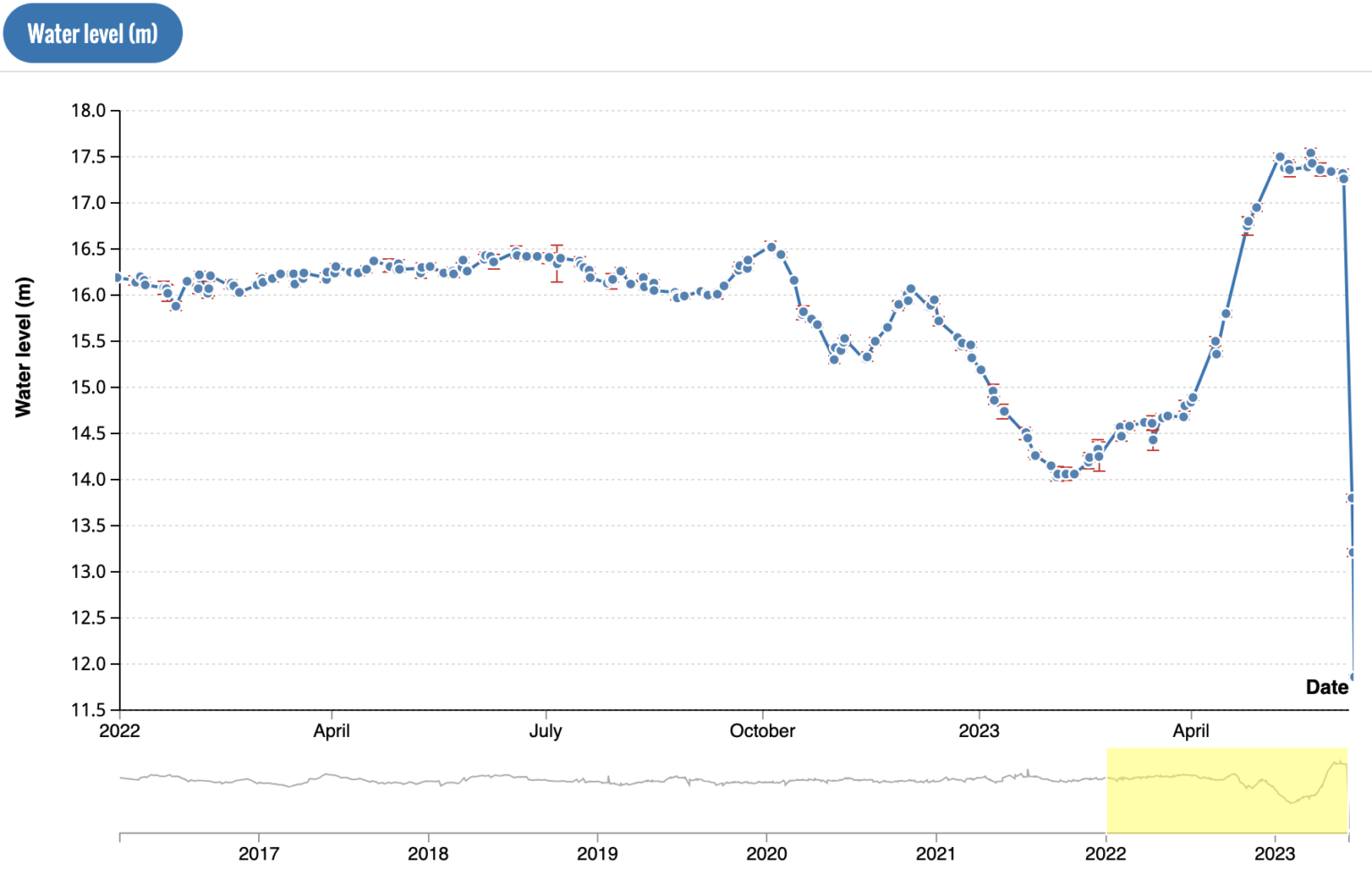
Task: Click the rotated Water level (m) y-axis title
Action: tap(23, 347)
